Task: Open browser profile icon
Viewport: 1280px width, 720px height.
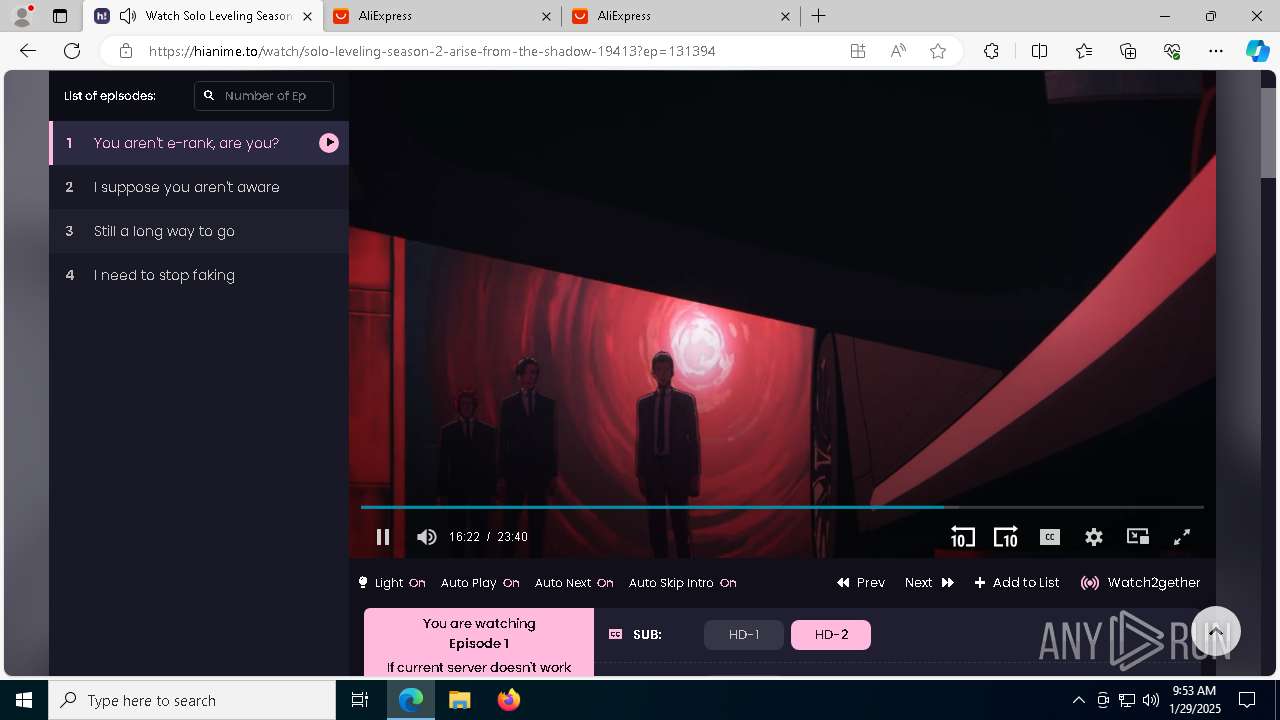Action: [x=22, y=16]
